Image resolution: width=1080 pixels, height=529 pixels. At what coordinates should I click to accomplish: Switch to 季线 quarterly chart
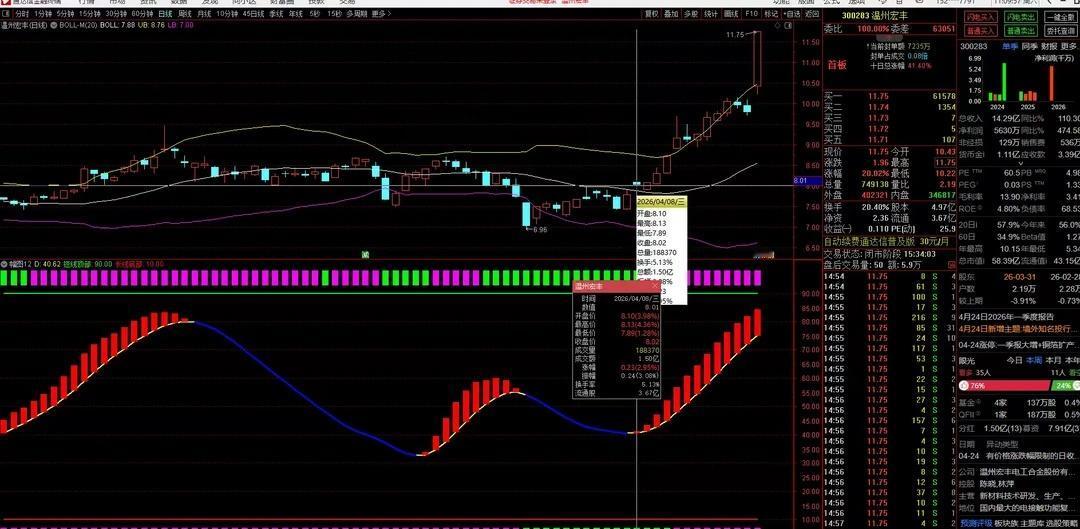[276, 13]
